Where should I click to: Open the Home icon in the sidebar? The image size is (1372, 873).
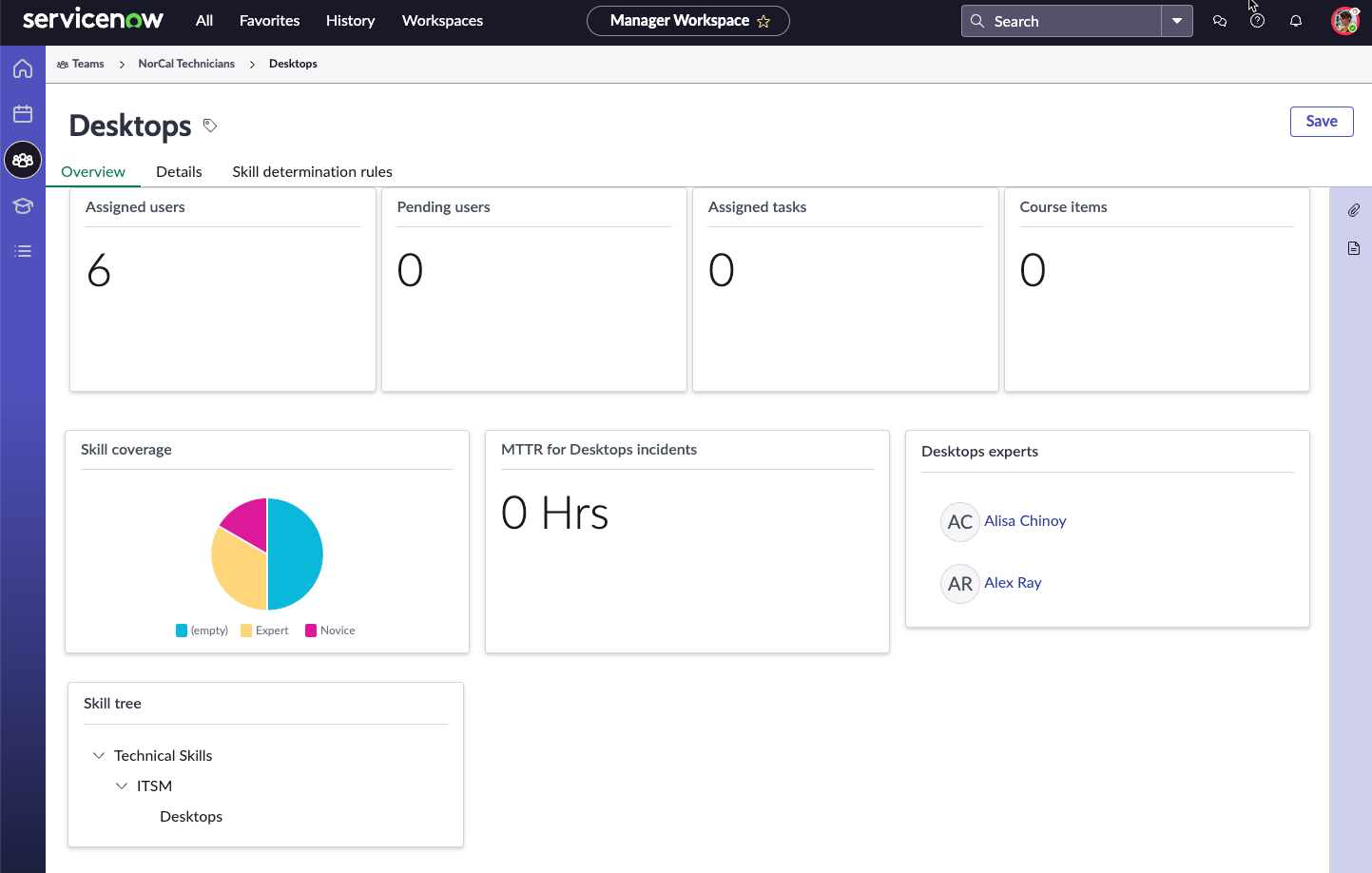23,68
